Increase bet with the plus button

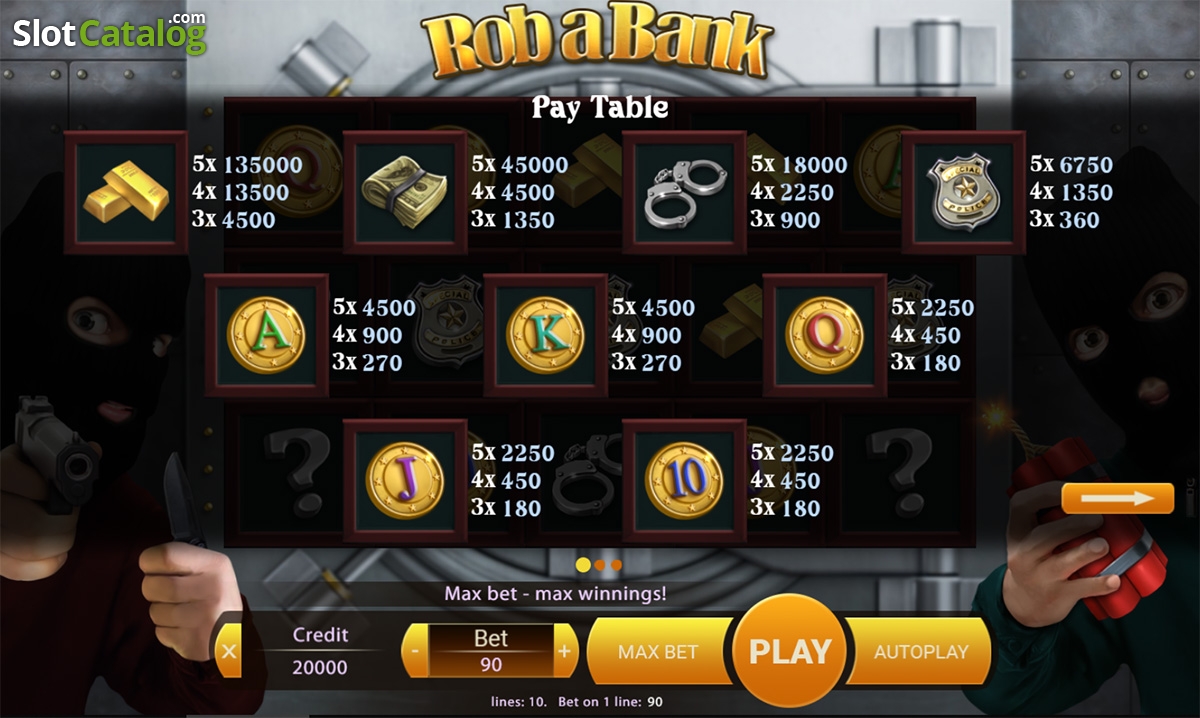(x=565, y=652)
